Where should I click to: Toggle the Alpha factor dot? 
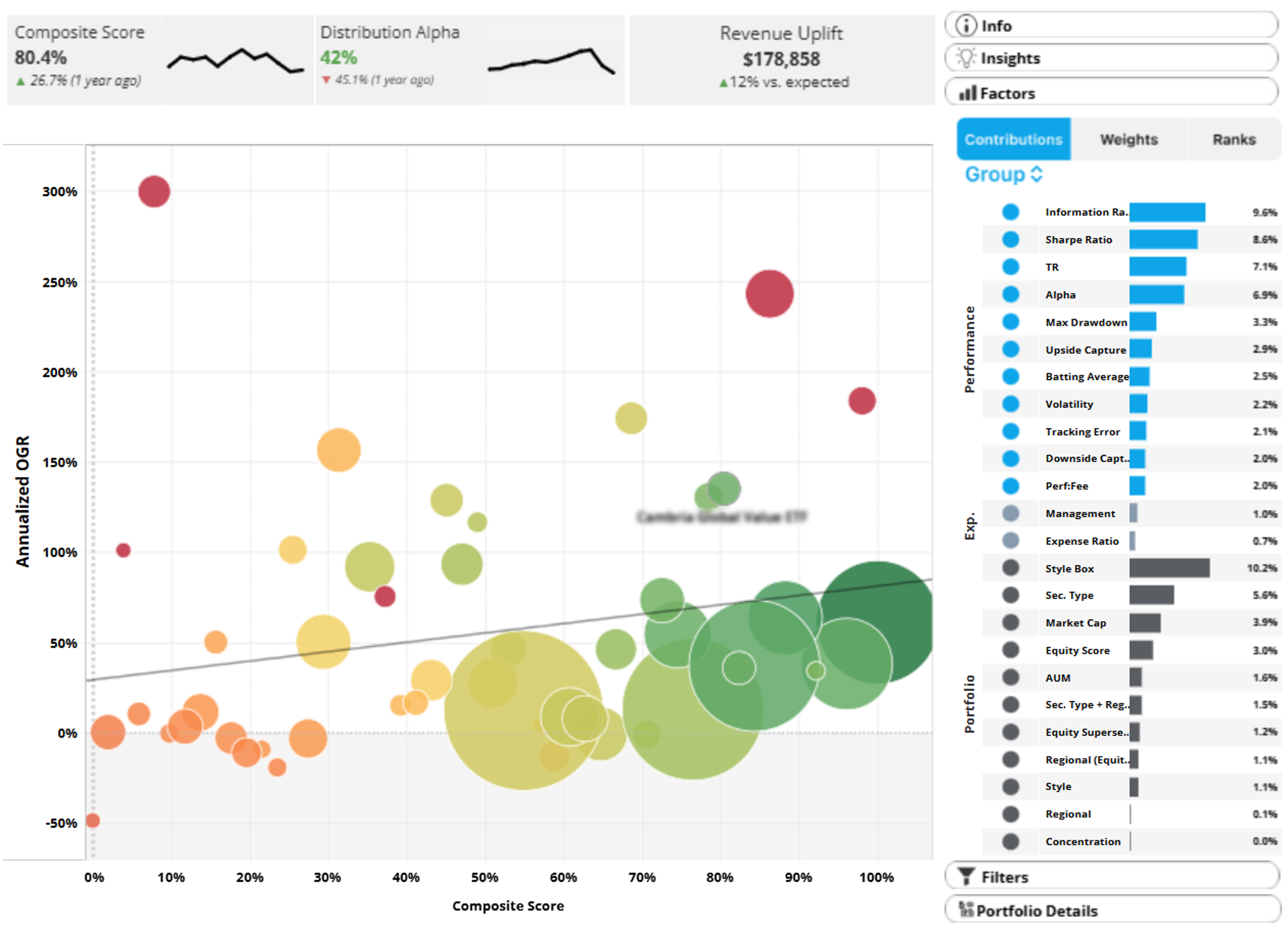[1010, 294]
